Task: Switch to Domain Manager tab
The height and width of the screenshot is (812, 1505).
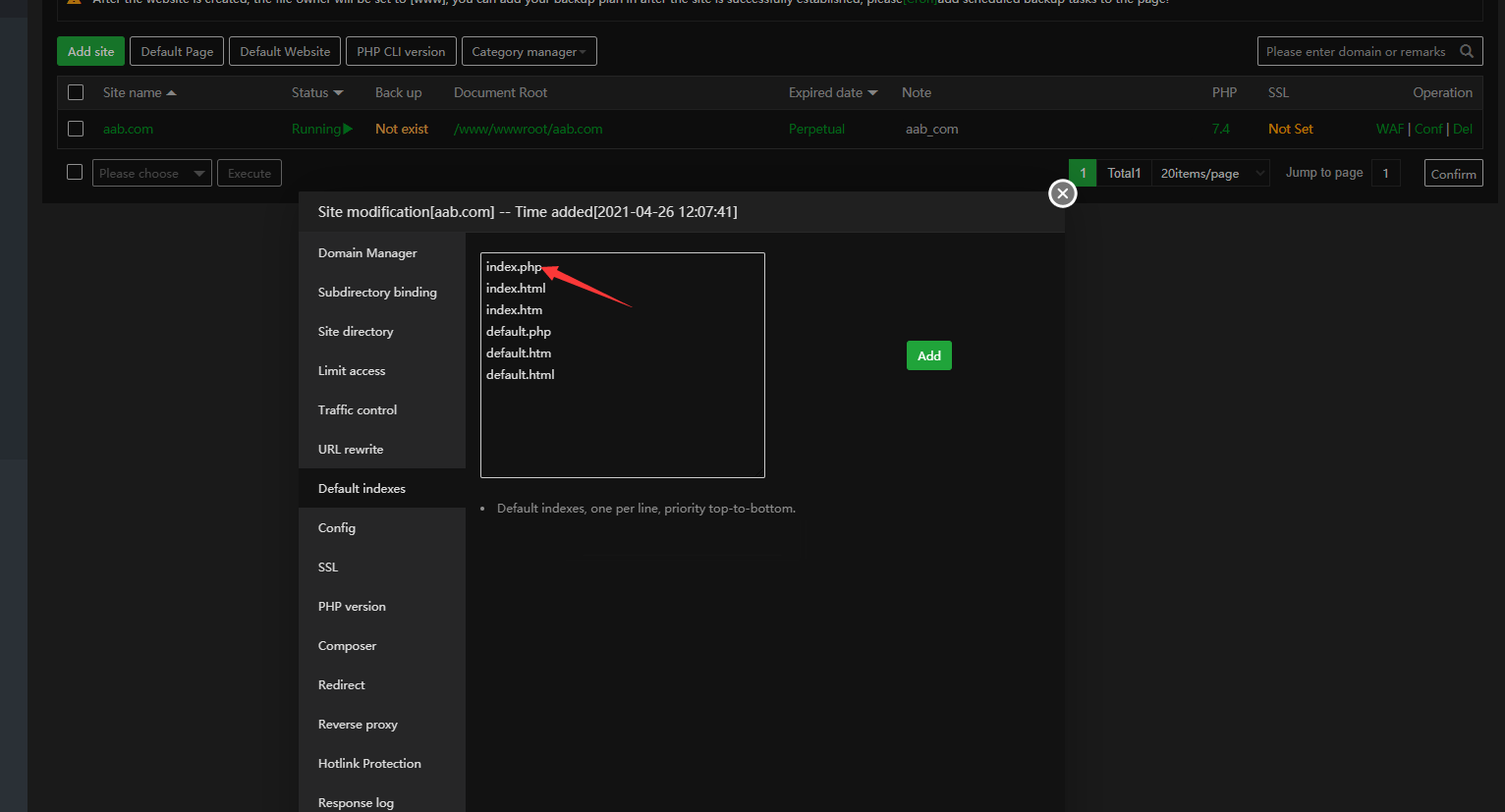Action: pyautogui.click(x=367, y=252)
